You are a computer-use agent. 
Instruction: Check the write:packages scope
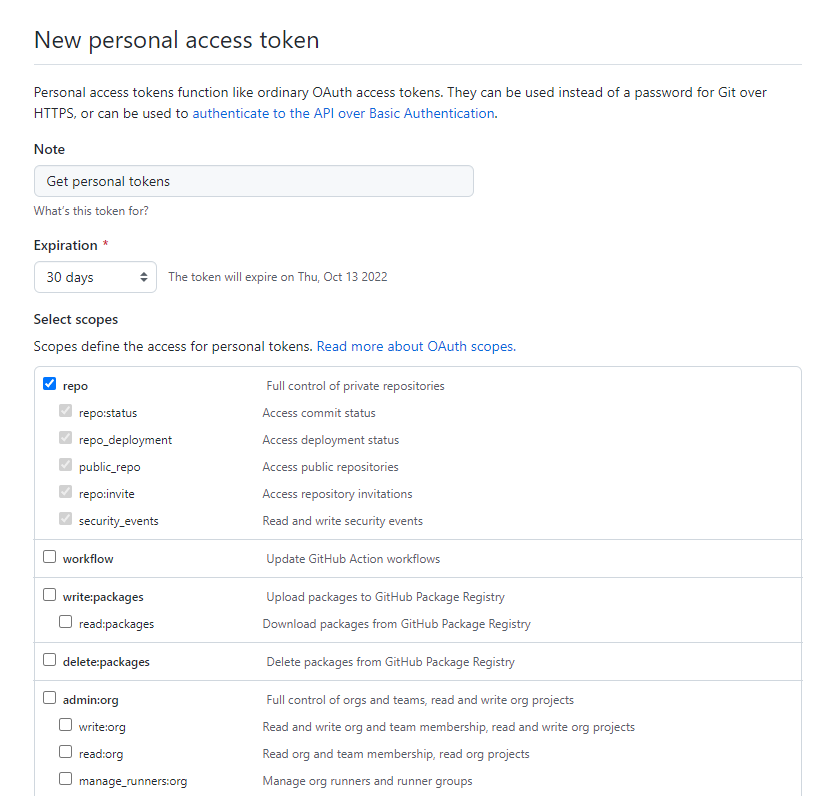click(50, 595)
